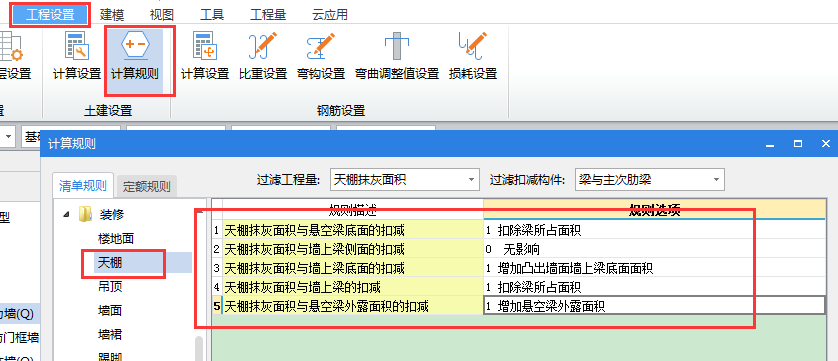
Task: Select 楼地面 in the tree
Action: [115, 239]
